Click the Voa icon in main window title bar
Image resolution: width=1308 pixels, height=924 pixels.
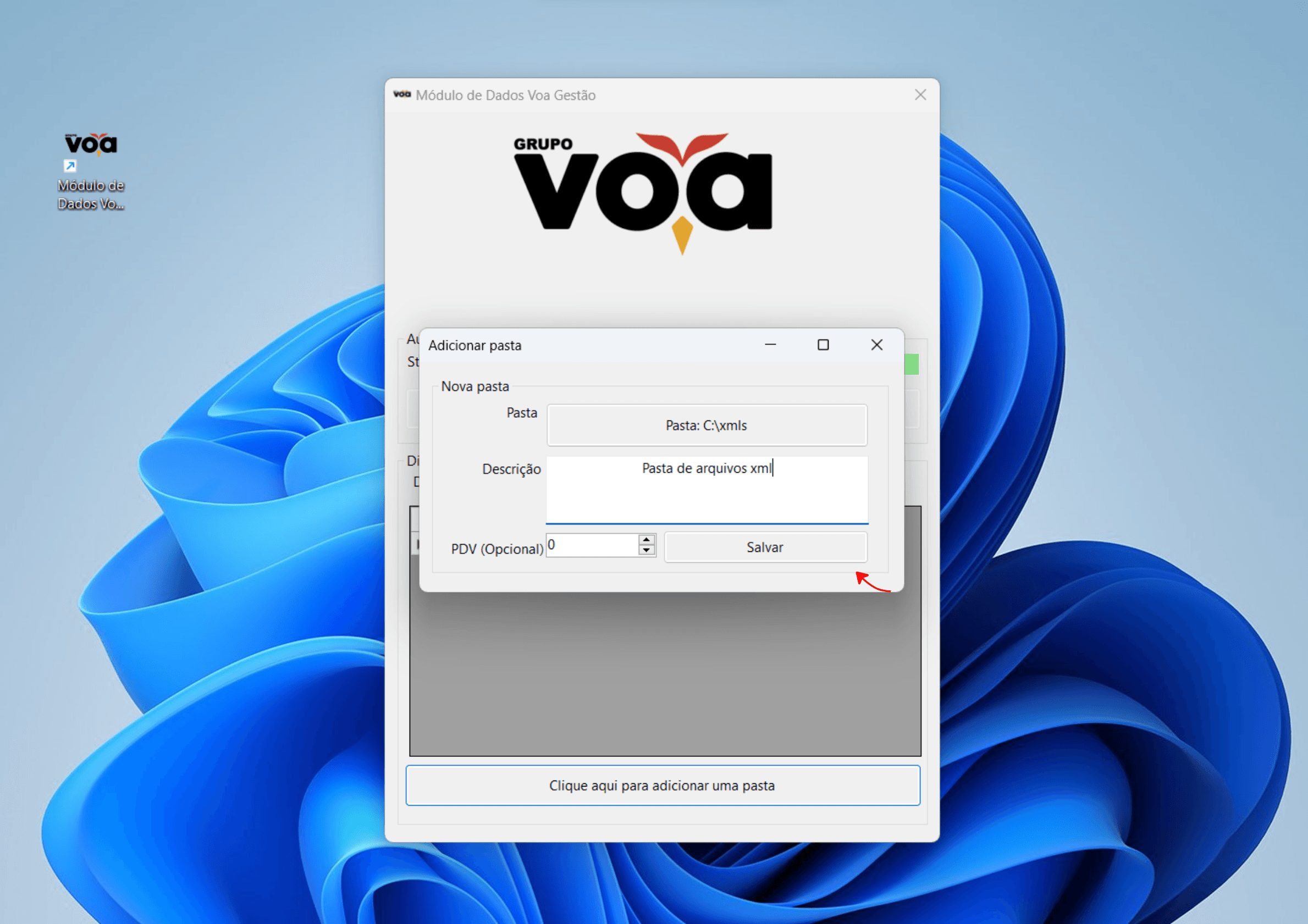(401, 95)
